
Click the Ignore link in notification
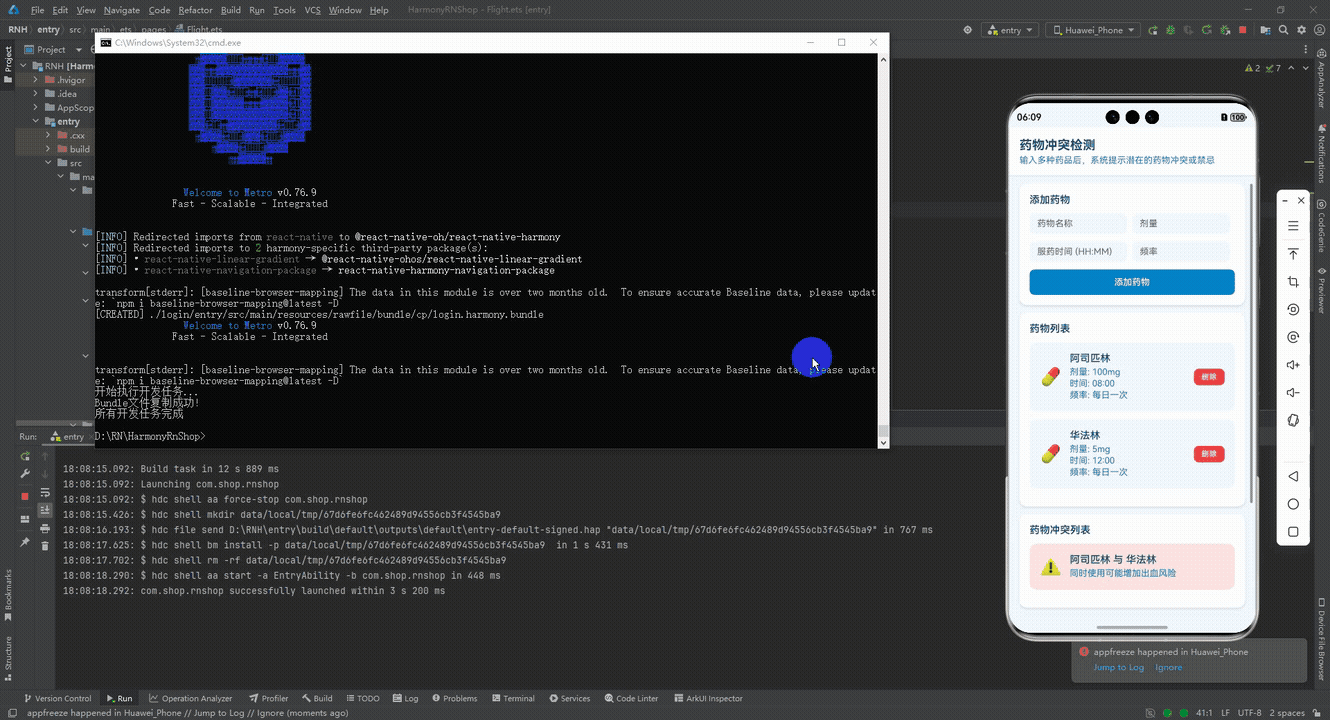click(x=1168, y=667)
